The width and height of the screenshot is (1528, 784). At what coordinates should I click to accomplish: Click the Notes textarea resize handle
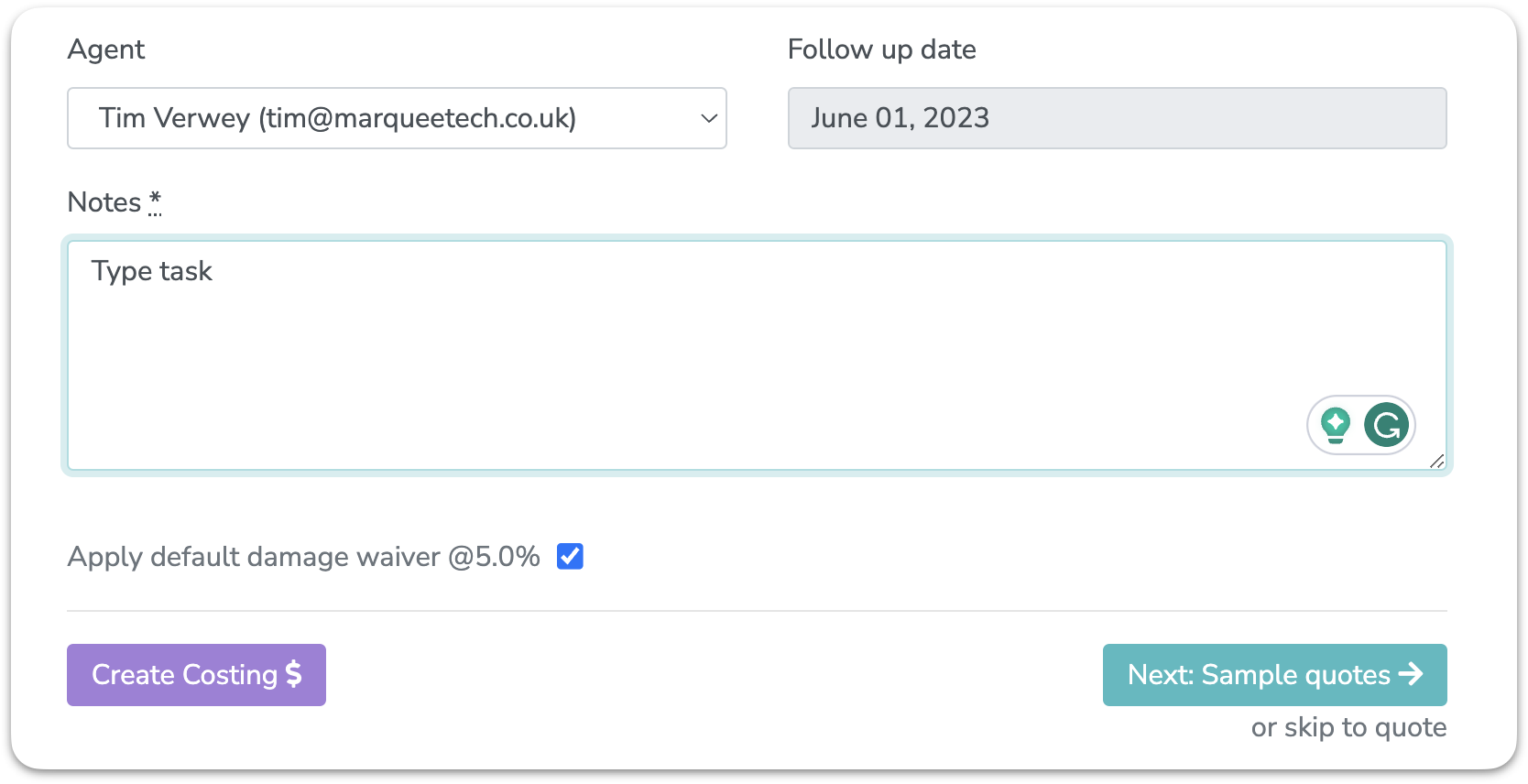pyautogui.click(x=1436, y=462)
